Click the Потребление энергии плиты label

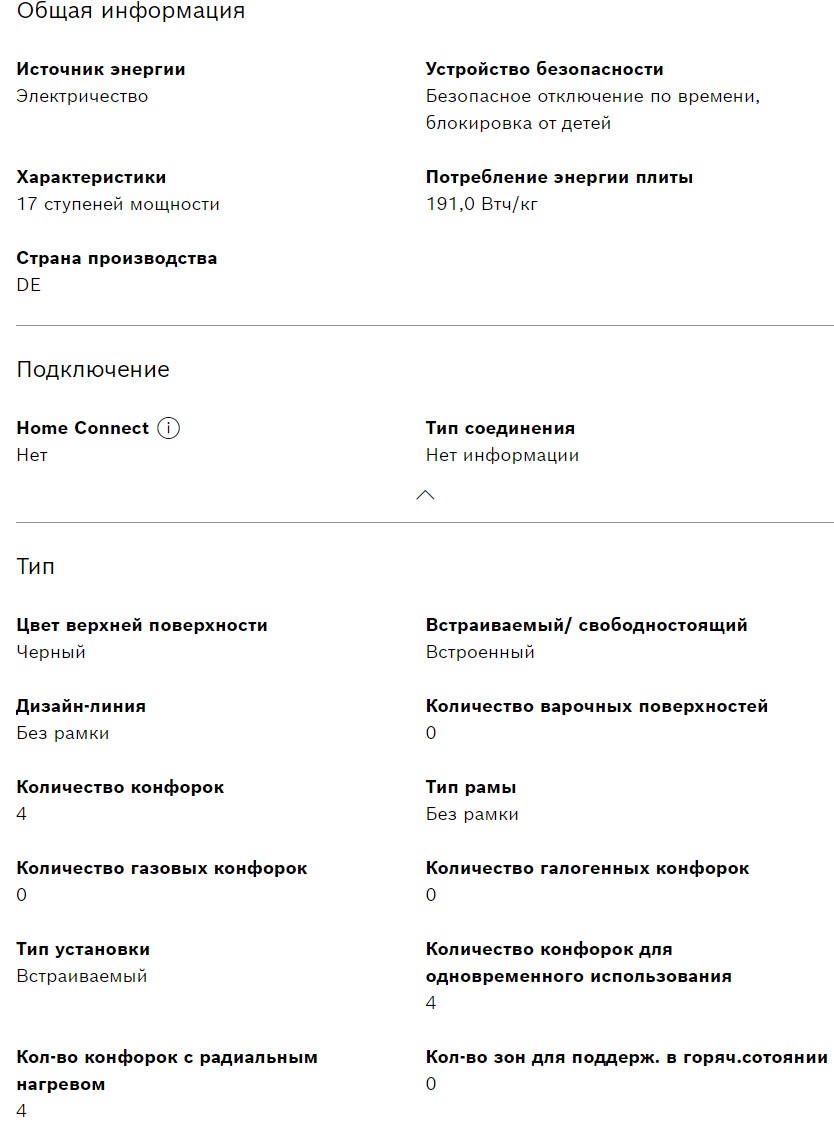(x=559, y=177)
